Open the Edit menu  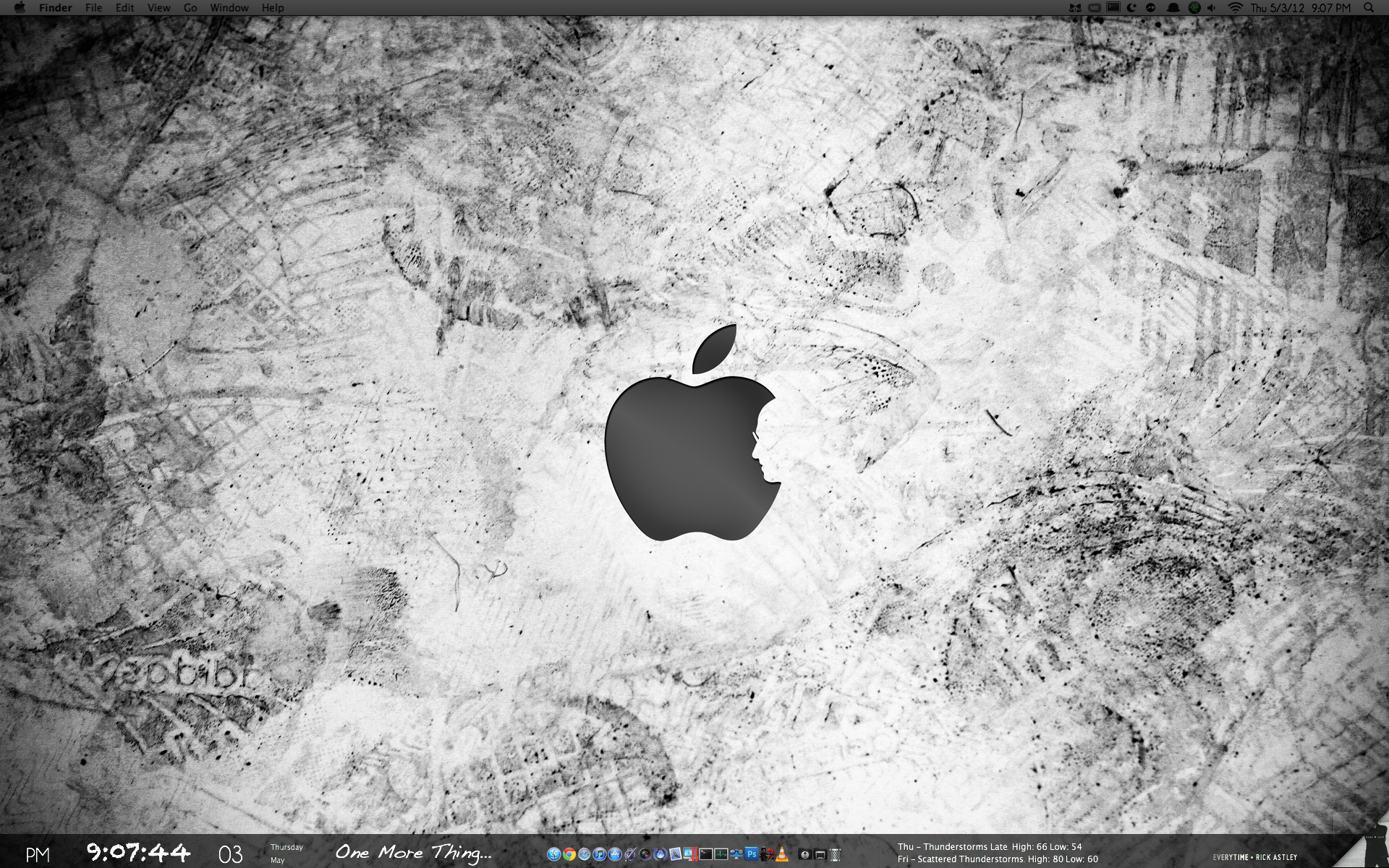[x=125, y=7]
